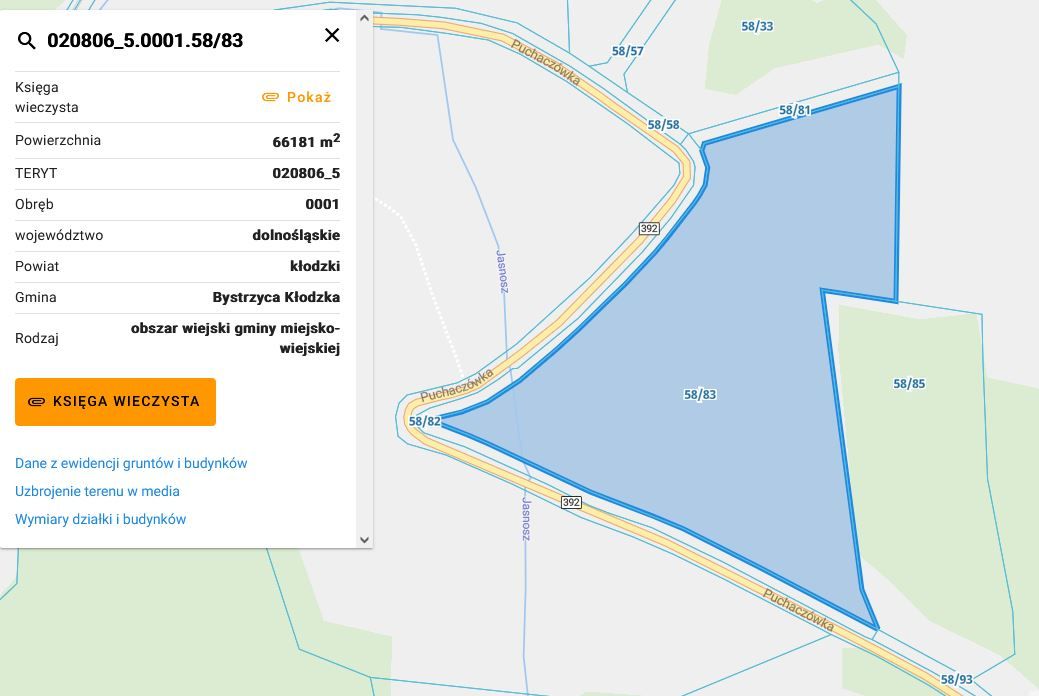Select parcel label 58/83 on the map
Screen dimensions: 1039x696
(699, 394)
